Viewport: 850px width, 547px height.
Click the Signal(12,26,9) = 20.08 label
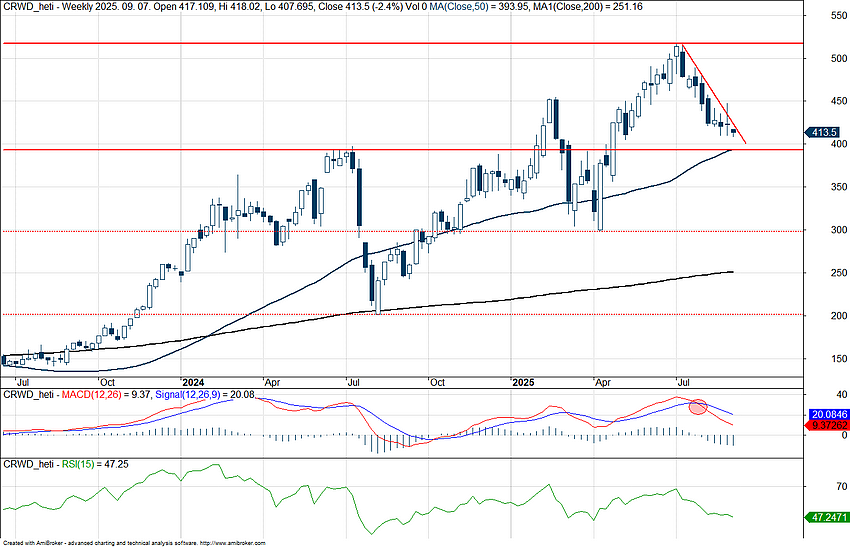point(205,395)
